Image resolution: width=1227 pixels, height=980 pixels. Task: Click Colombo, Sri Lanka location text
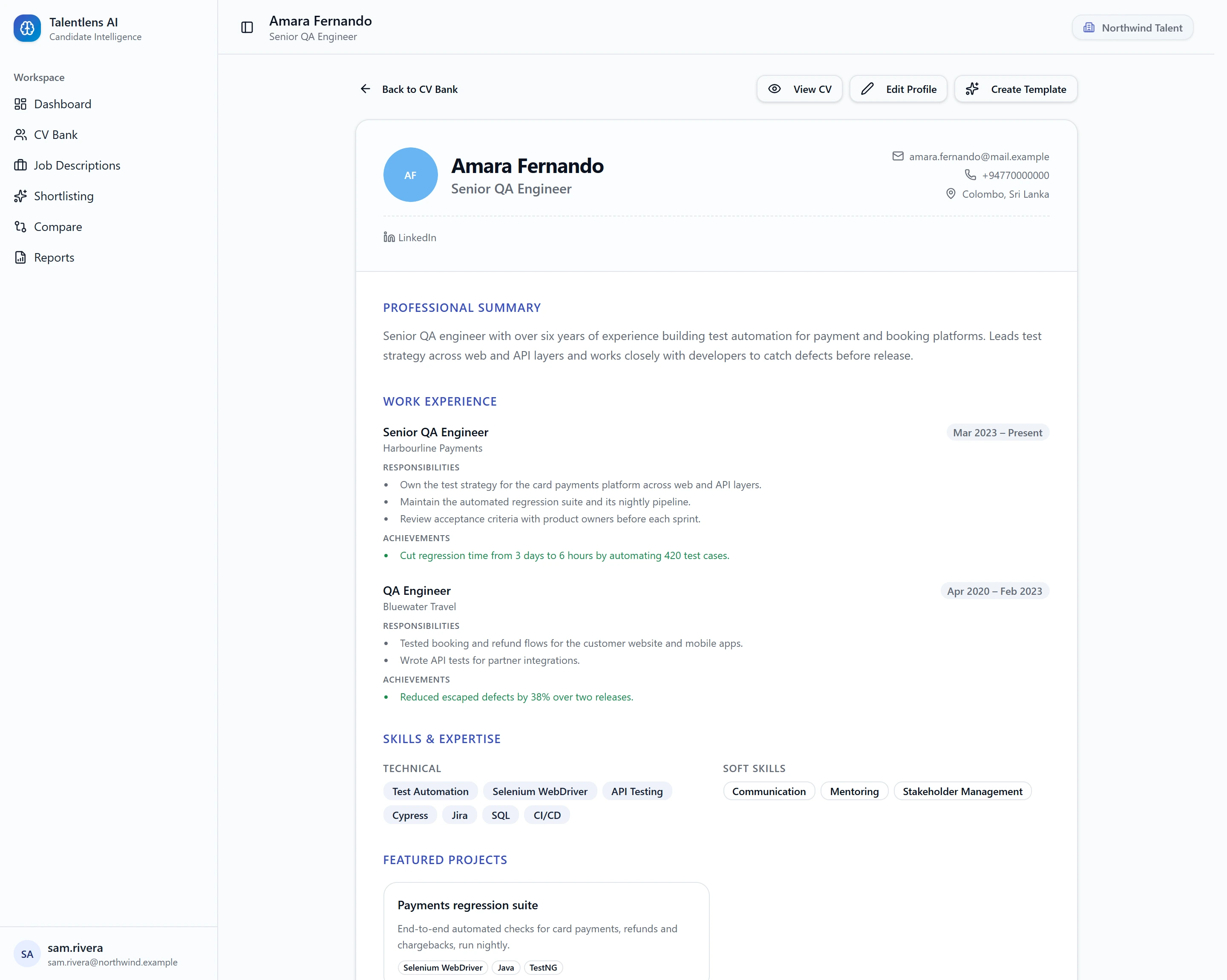1005,194
